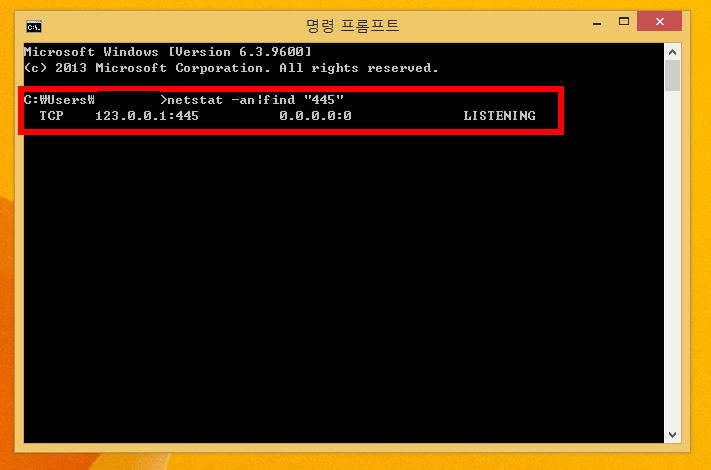
Task: Click the empty scrollbar track below thumb
Action: 672,258
